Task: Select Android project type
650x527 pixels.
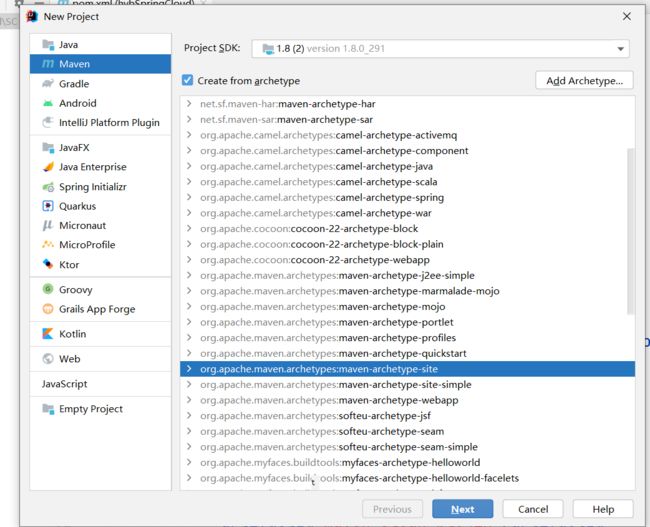Action: 100,103
